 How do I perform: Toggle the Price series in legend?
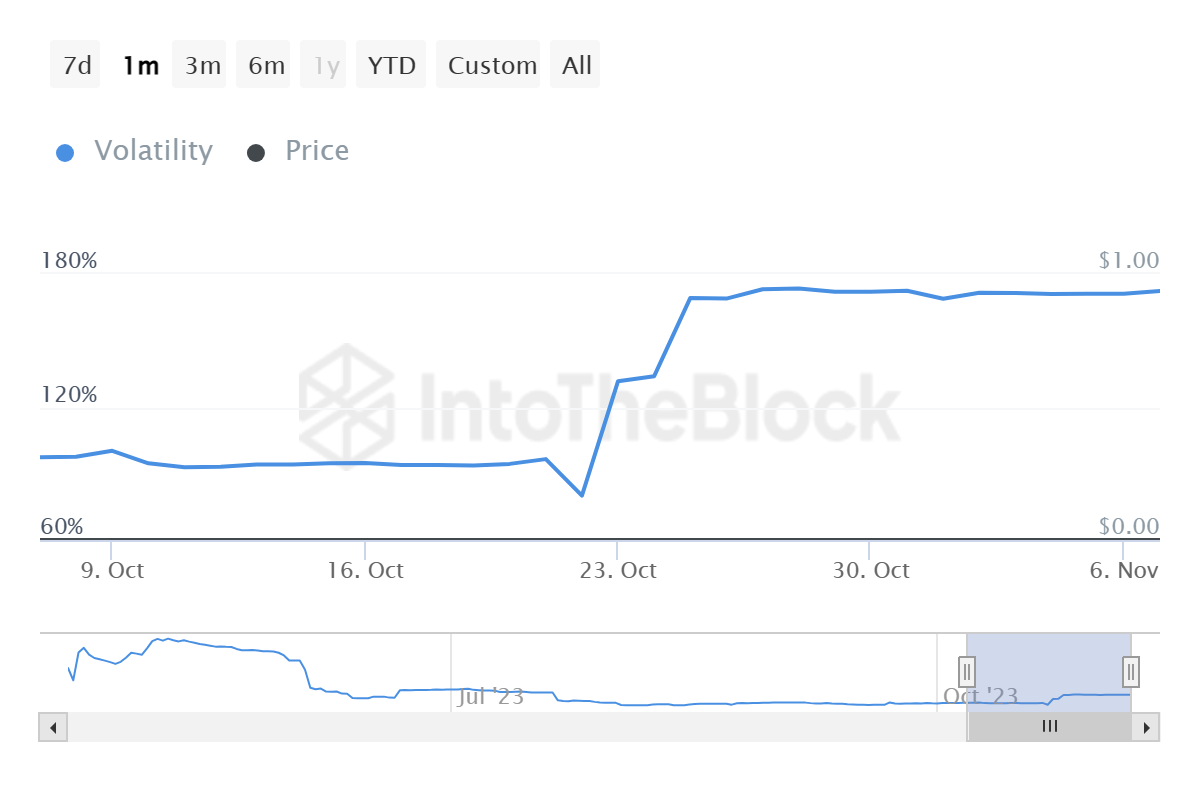point(298,151)
